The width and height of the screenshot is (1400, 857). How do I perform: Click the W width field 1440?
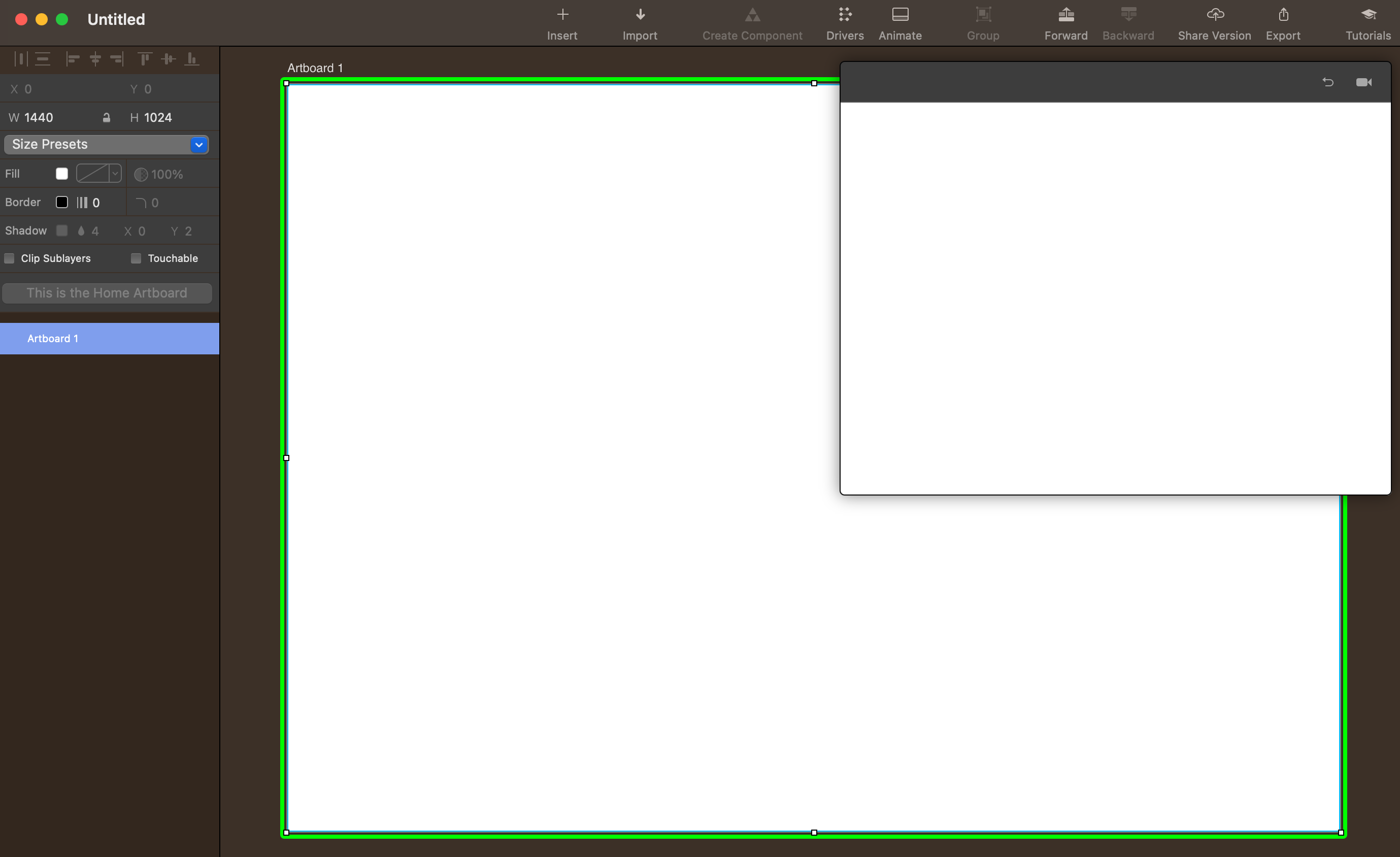[x=39, y=118]
